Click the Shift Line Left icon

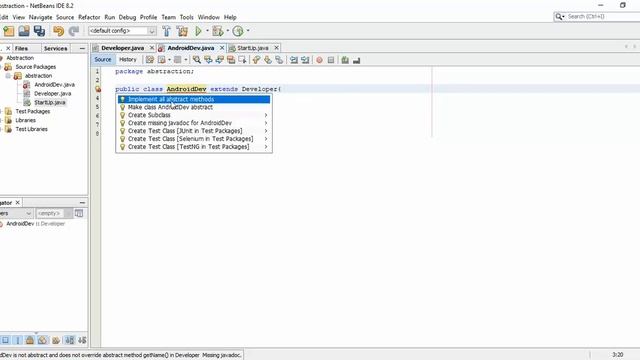pyautogui.click(x=293, y=60)
